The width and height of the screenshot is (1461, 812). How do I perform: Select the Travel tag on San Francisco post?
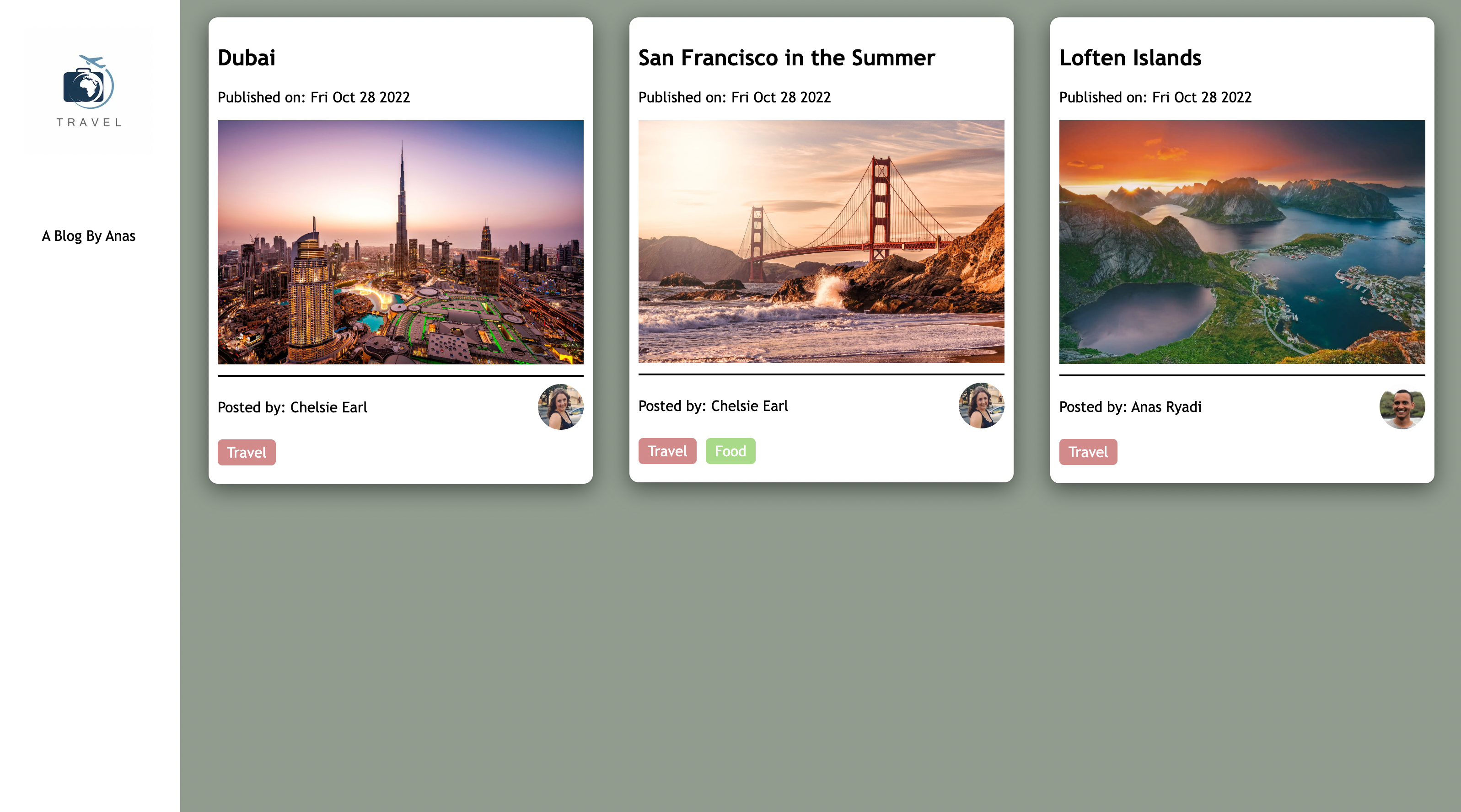667,451
